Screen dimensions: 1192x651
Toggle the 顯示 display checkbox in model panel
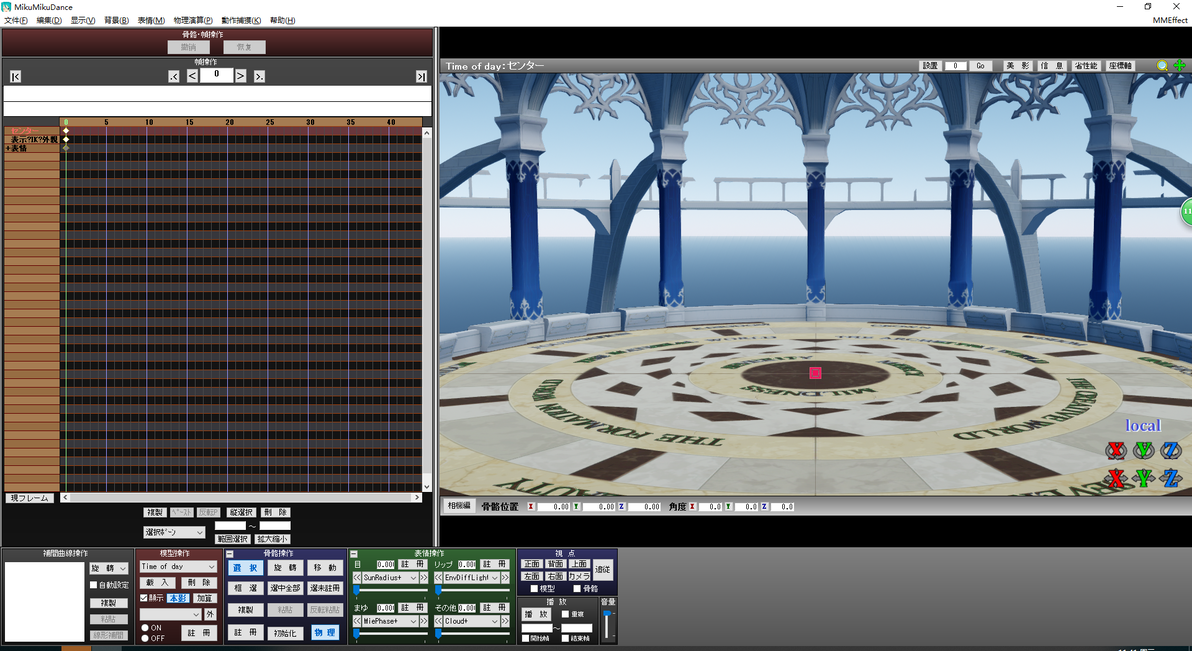click(x=144, y=598)
